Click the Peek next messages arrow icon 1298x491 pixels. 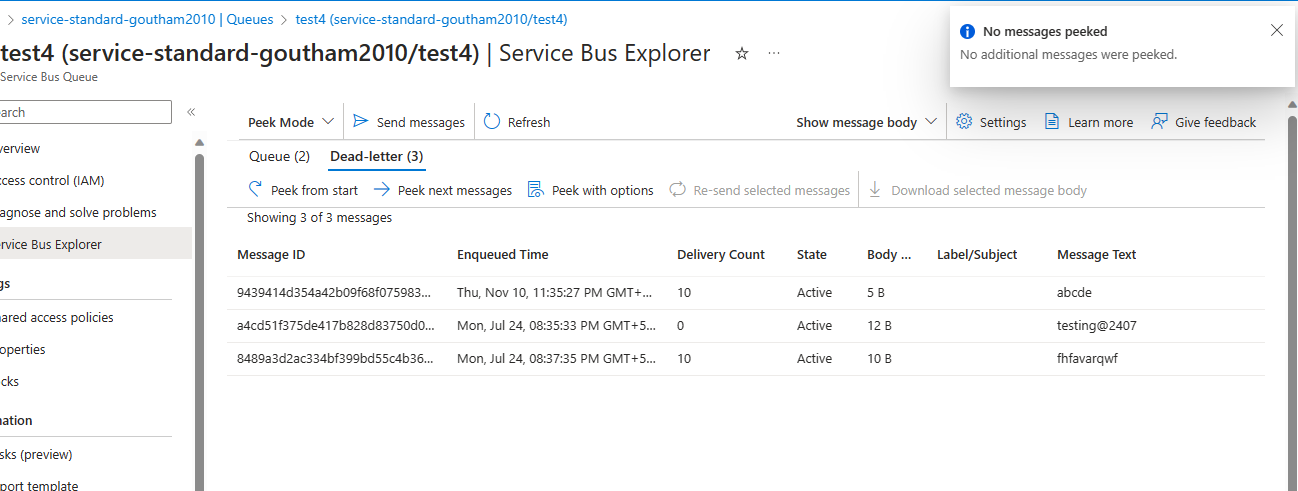381,190
